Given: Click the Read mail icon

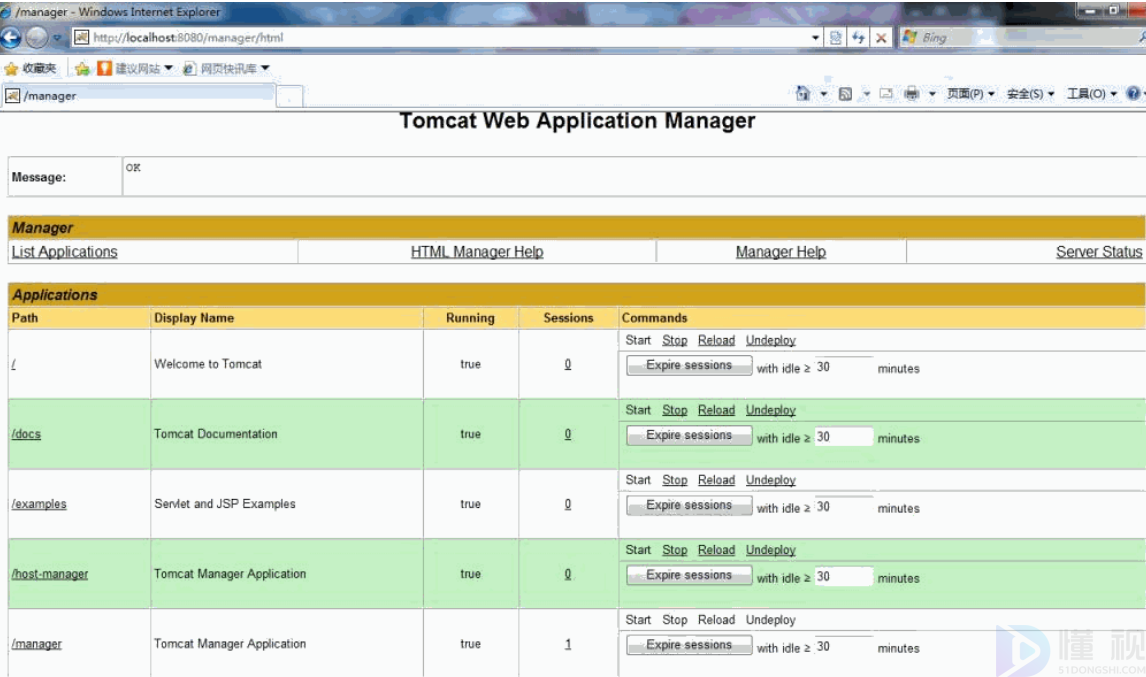Looking at the screenshot, I should pyautogui.click(x=886, y=94).
